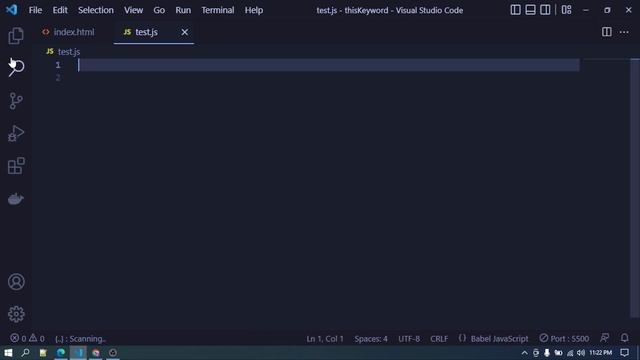Click the editor vertical scrollbar
This screenshot has height=360, width=640.
pyautogui.click(x=635, y=188)
